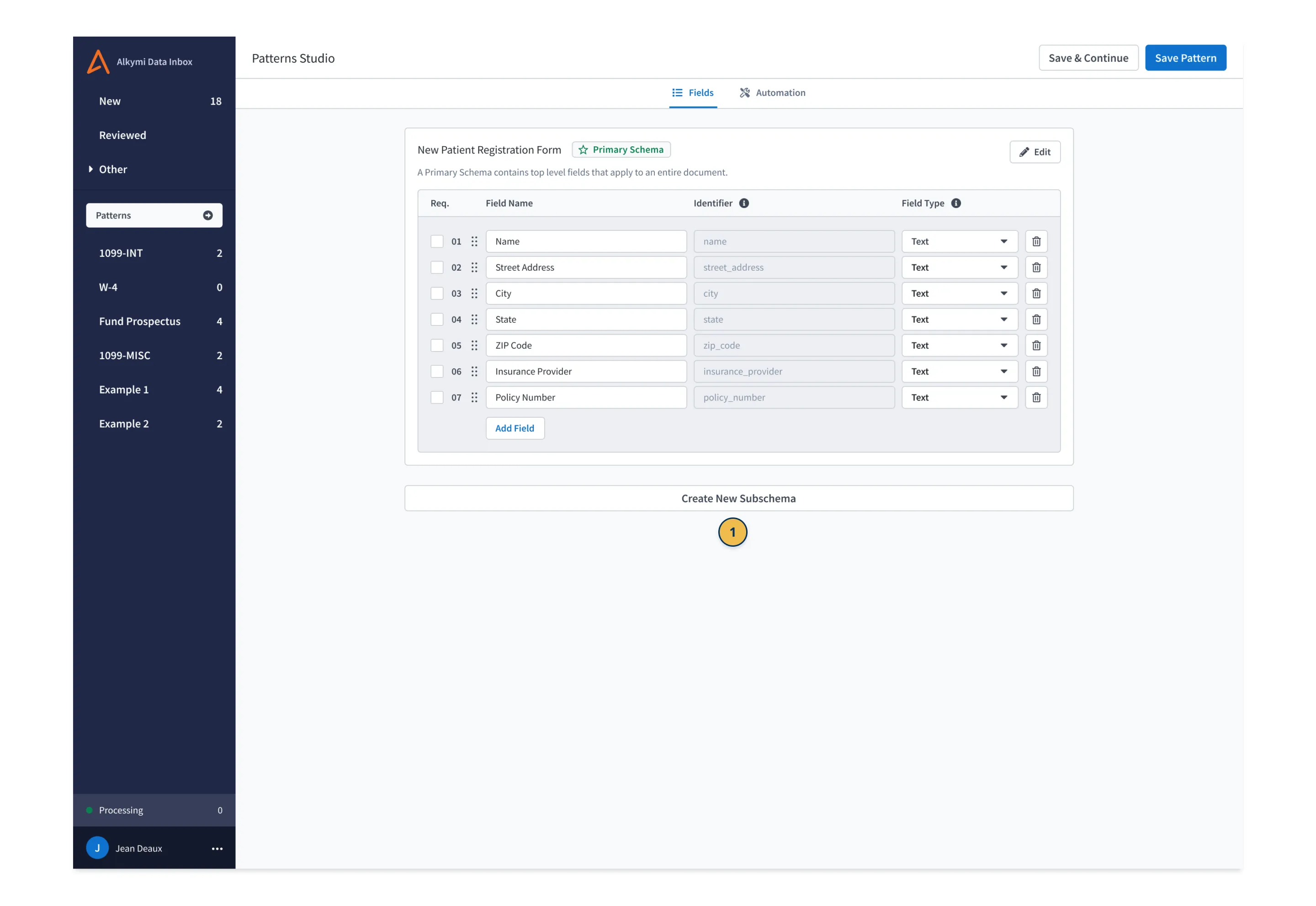Click drag handle for Policy Number row

474,397
